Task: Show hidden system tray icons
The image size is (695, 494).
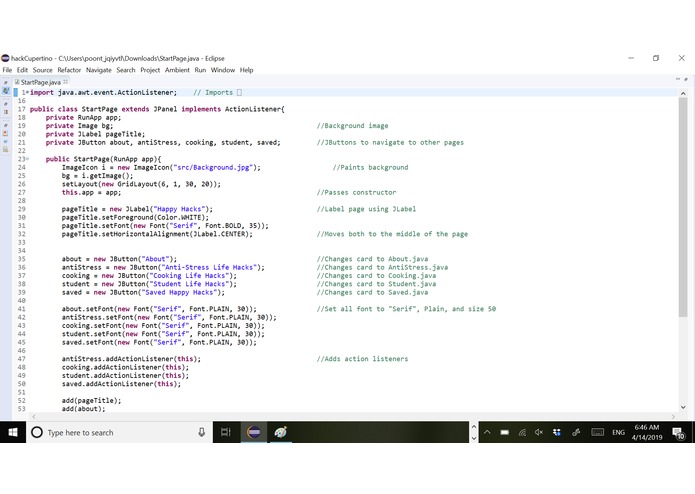Action: point(487,432)
